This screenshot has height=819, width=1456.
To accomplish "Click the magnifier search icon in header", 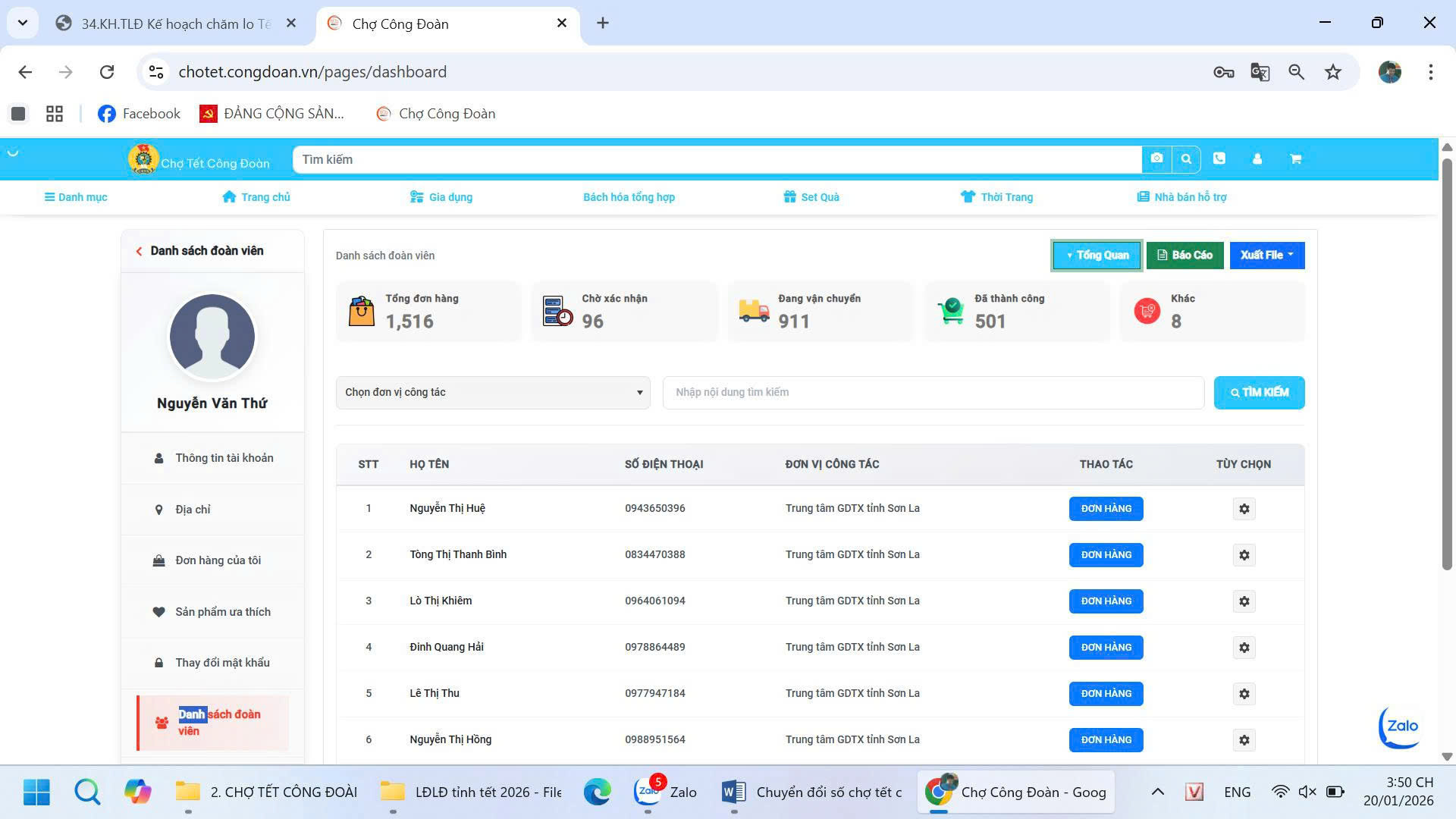I will point(1186,158).
